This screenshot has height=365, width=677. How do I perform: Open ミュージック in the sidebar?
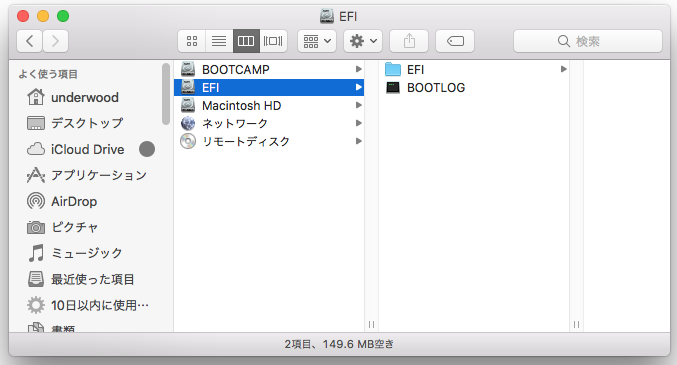coord(75,253)
